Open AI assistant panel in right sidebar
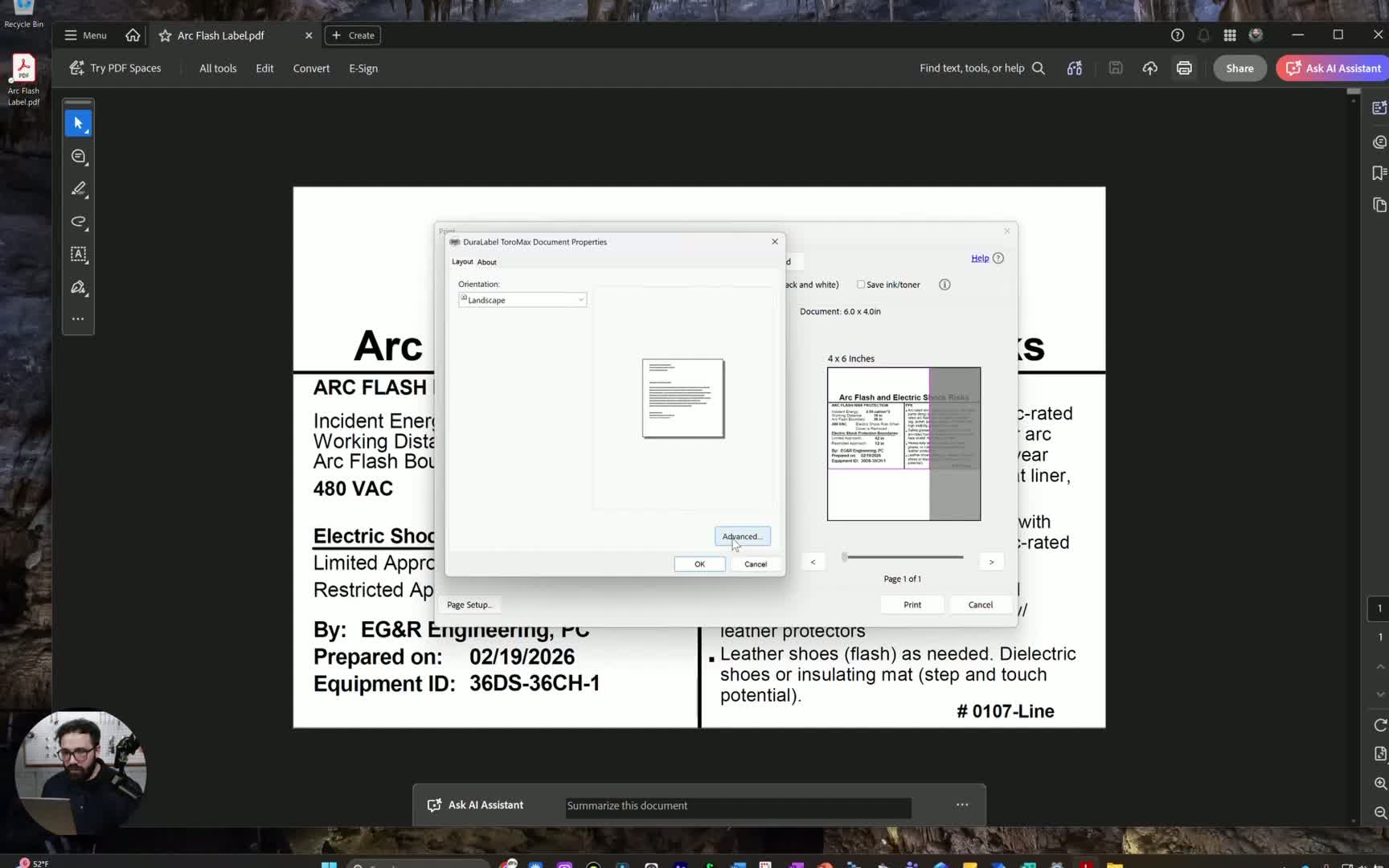The height and width of the screenshot is (868, 1389). 1379,108
